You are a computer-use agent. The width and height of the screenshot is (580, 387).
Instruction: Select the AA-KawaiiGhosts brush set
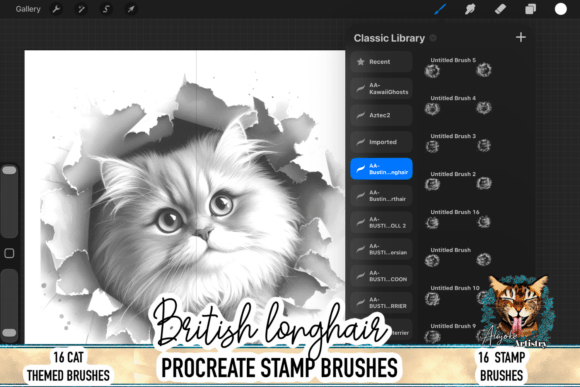tap(381, 88)
